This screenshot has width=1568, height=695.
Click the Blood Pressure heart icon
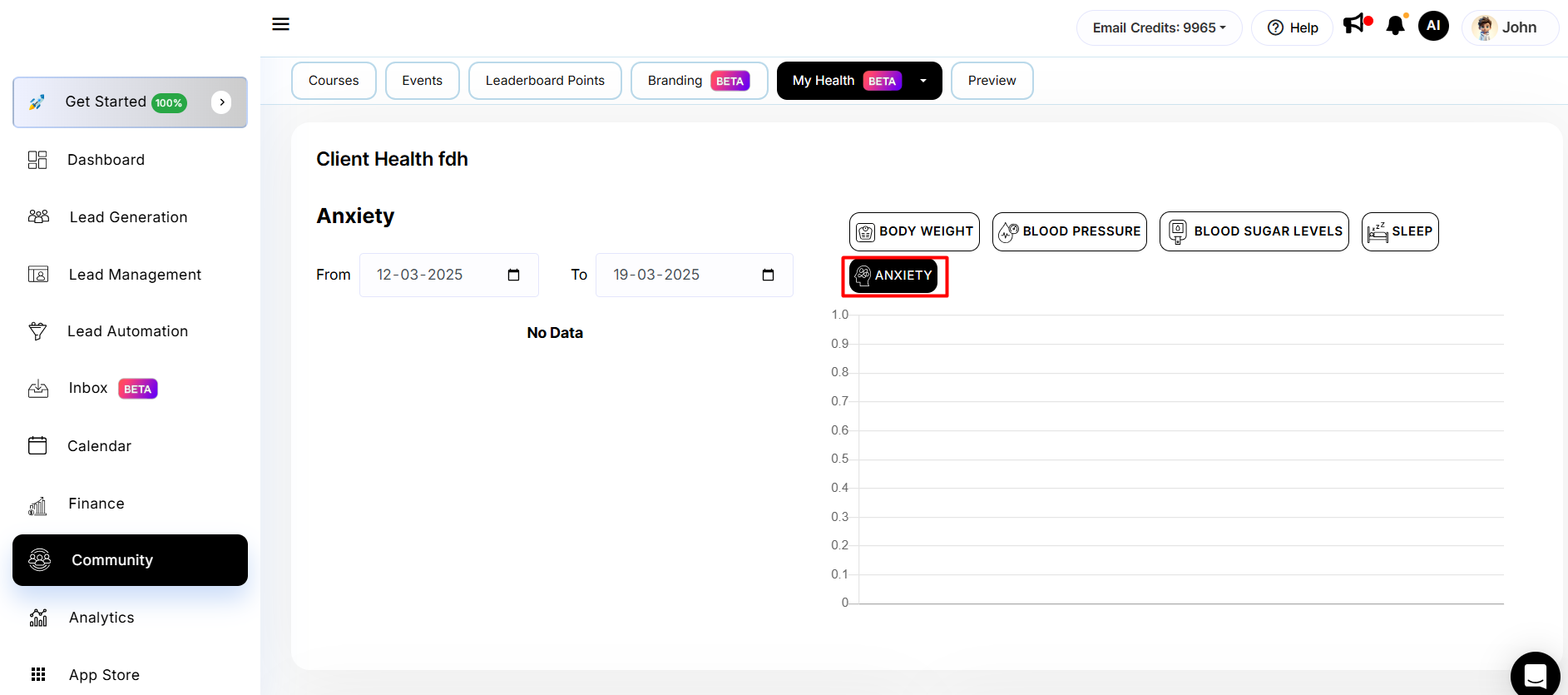pyautogui.click(x=1008, y=232)
